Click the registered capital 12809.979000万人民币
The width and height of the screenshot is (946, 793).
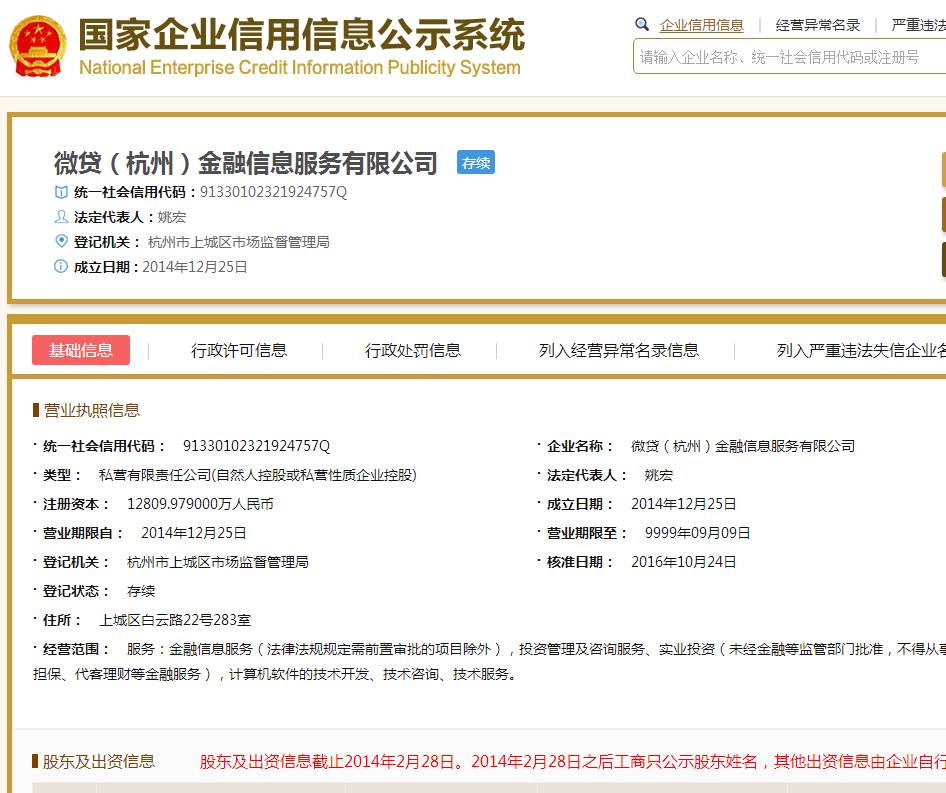click(x=200, y=504)
